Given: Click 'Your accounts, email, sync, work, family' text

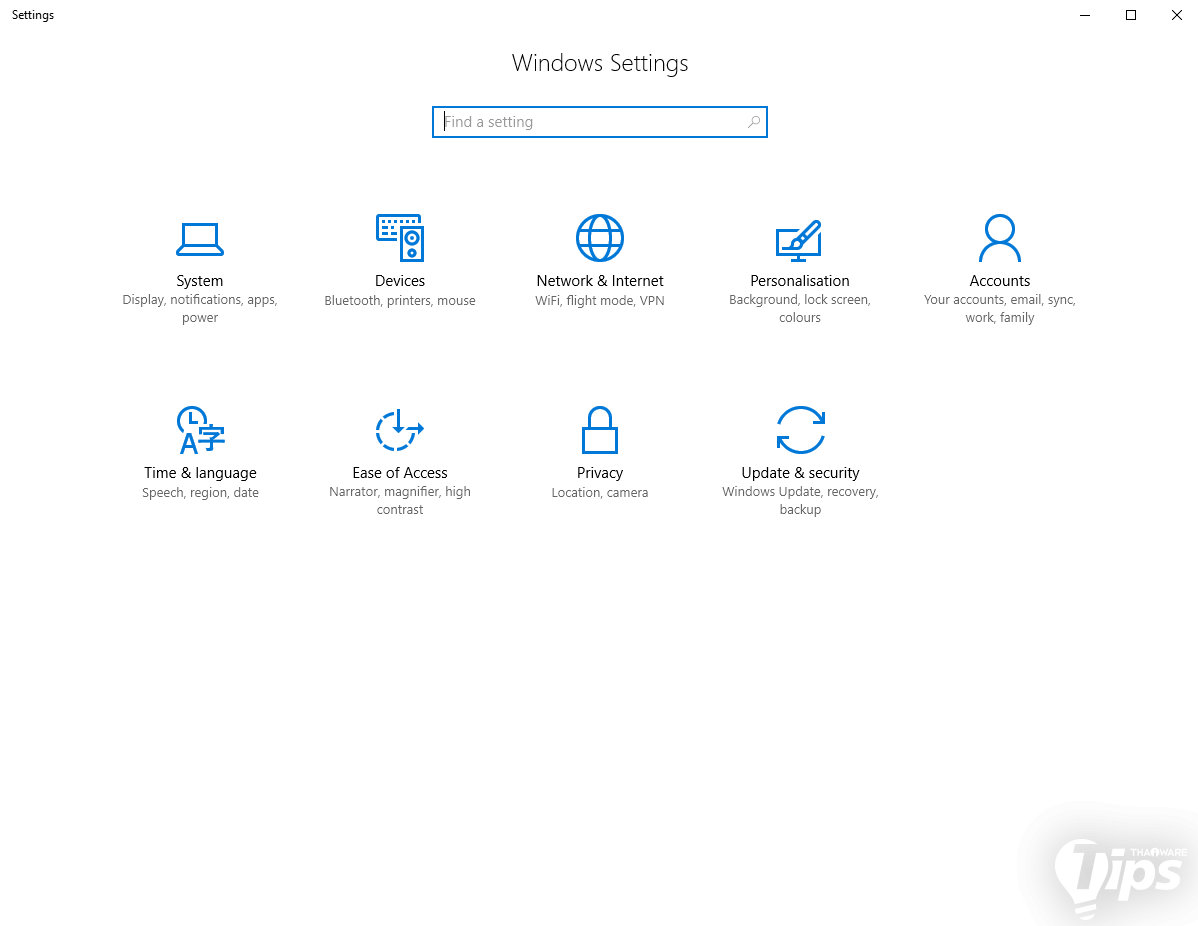Looking at the screenshot, I should coord(999,309).
